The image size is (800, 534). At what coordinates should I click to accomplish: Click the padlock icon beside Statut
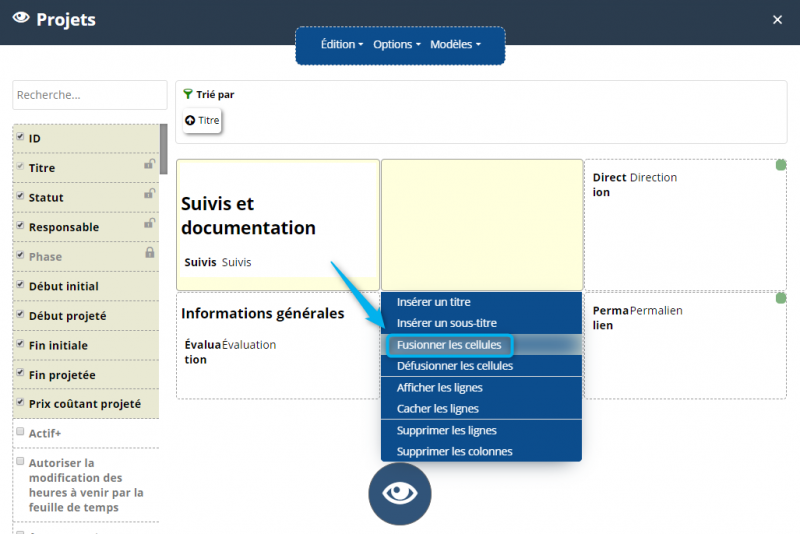(x=150, y=194)
